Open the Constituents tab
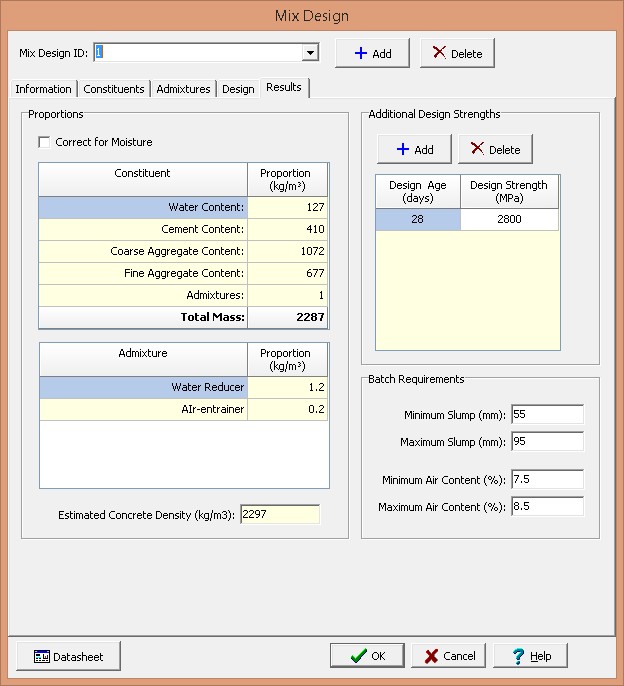The image size is (624, 686). pos(114,89)
